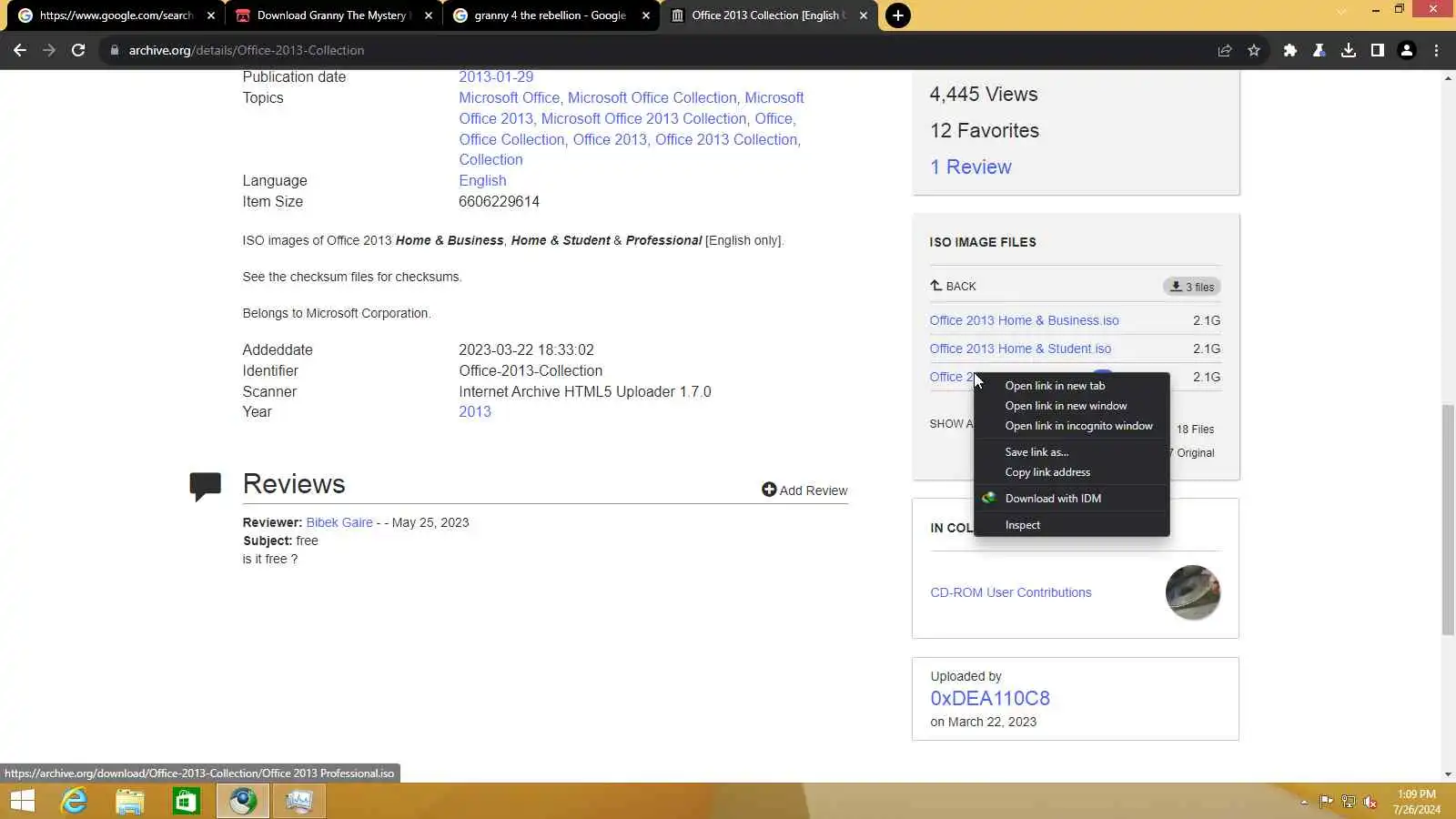The width and height of the screenshot is (1456, 819).
Task: Click the Add Review link
Action: [x=813, y=490]
